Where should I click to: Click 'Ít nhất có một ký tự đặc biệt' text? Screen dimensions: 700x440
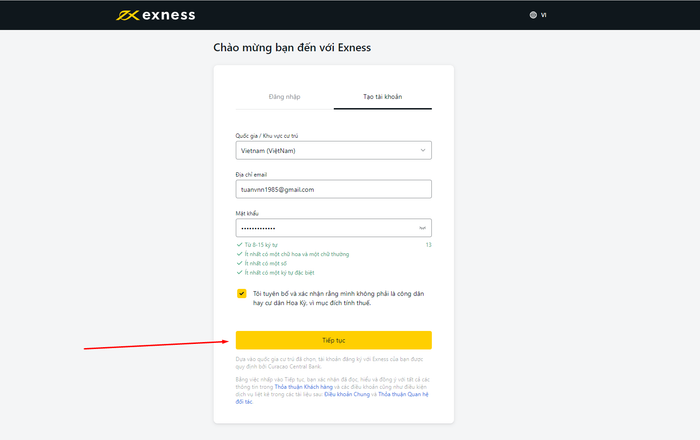[279, 273]
